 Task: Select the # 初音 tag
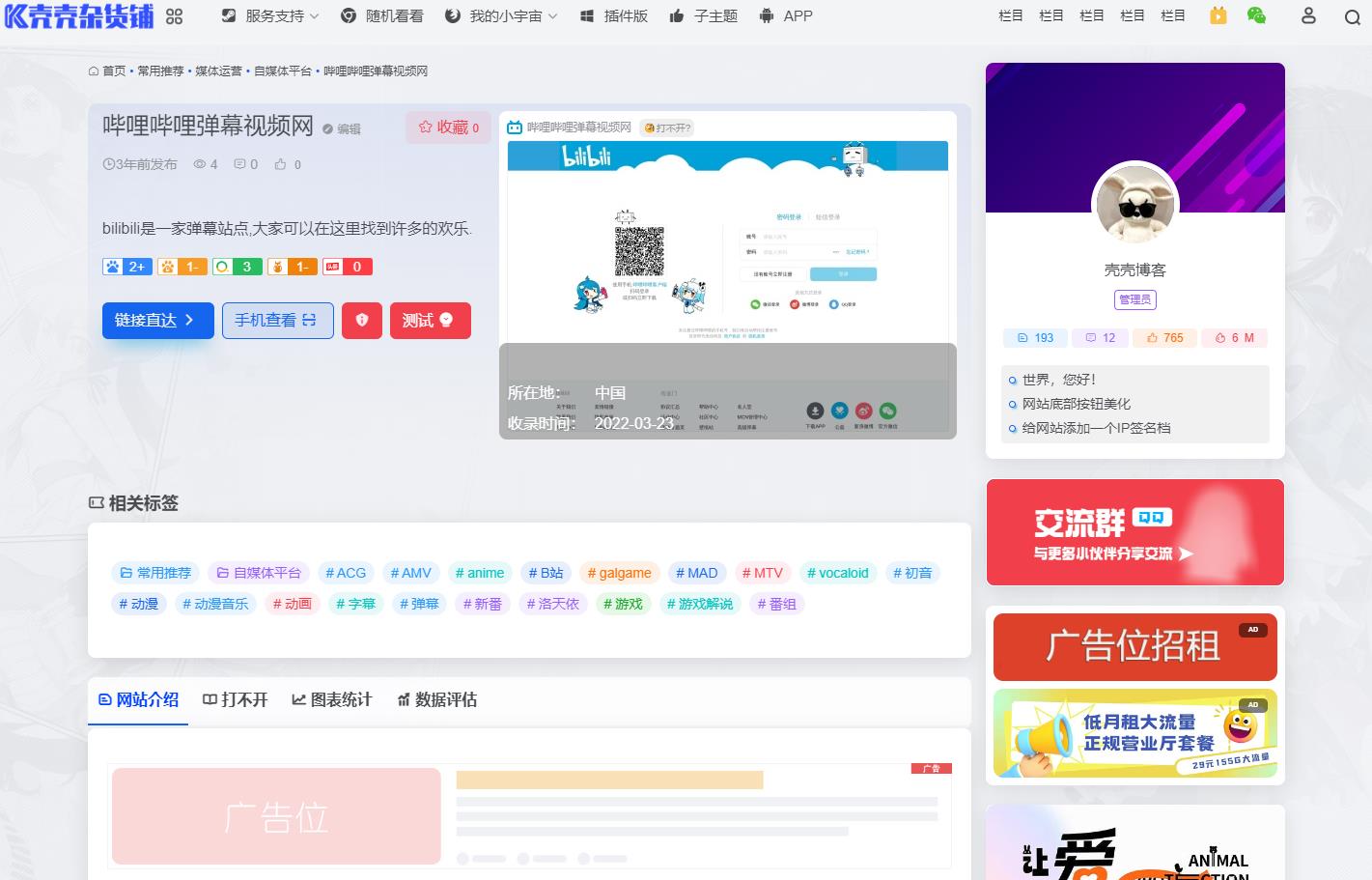click(x=912, y=573)
